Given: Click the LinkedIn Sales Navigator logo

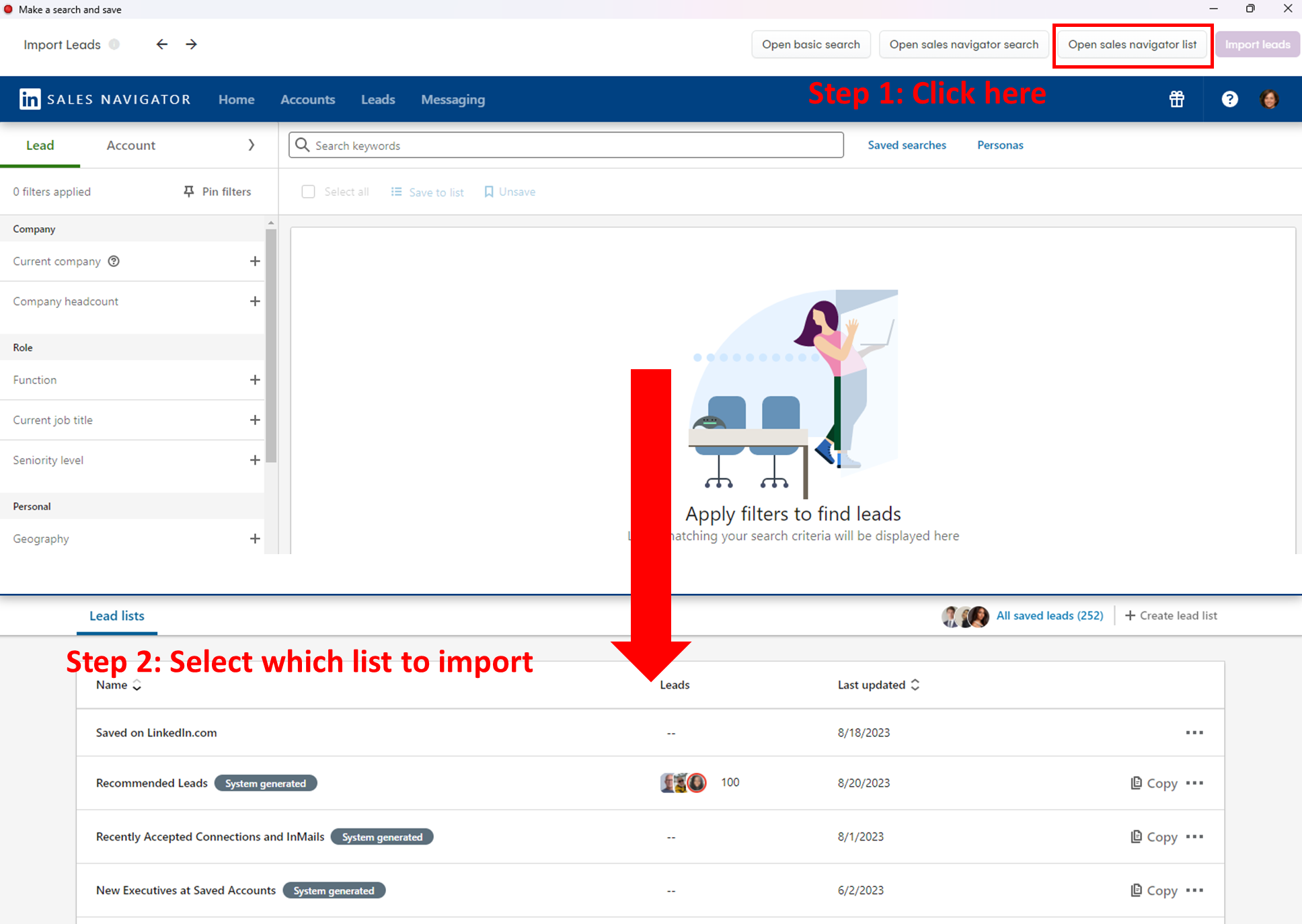Looking at the screenshot, I should pos(105,100).
